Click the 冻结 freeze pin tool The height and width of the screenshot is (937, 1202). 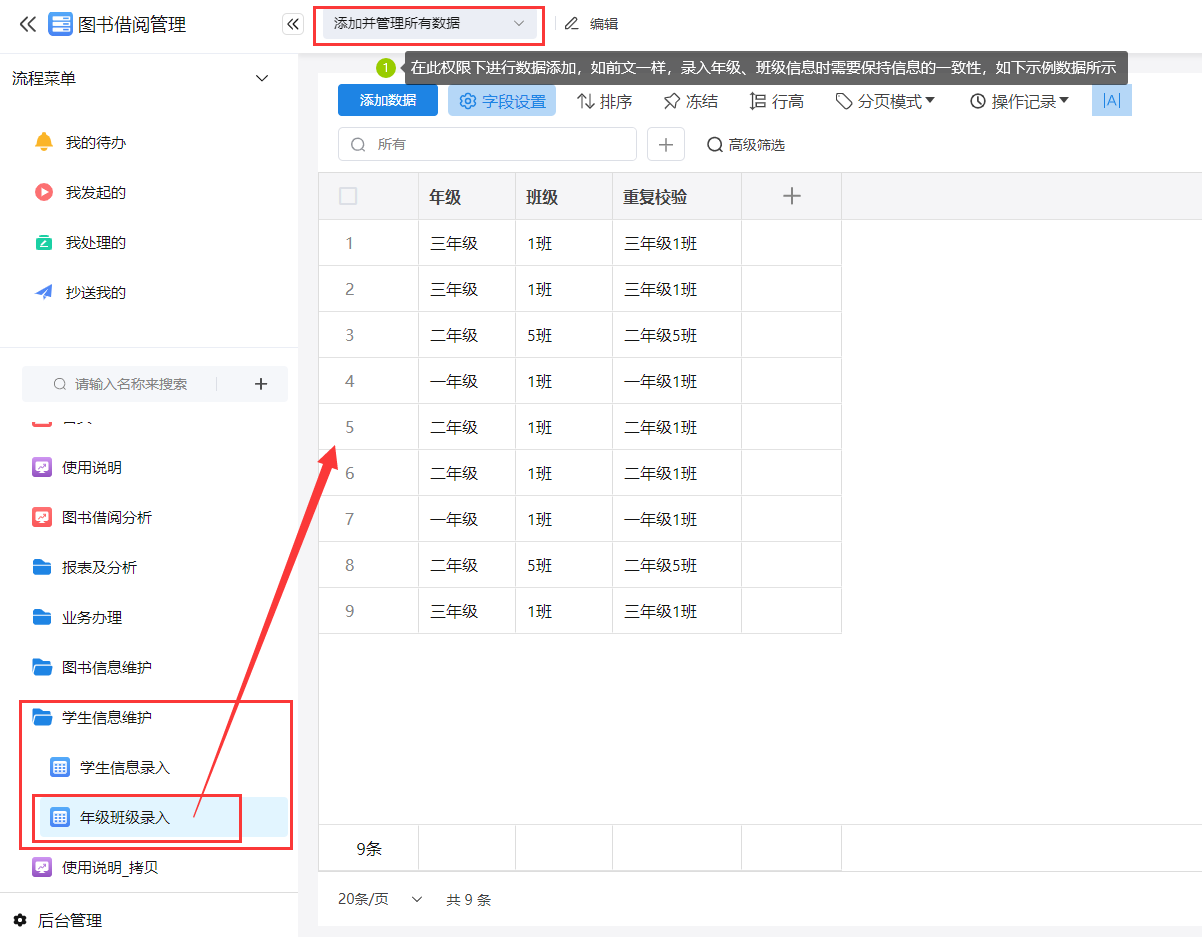coord(691,101)
